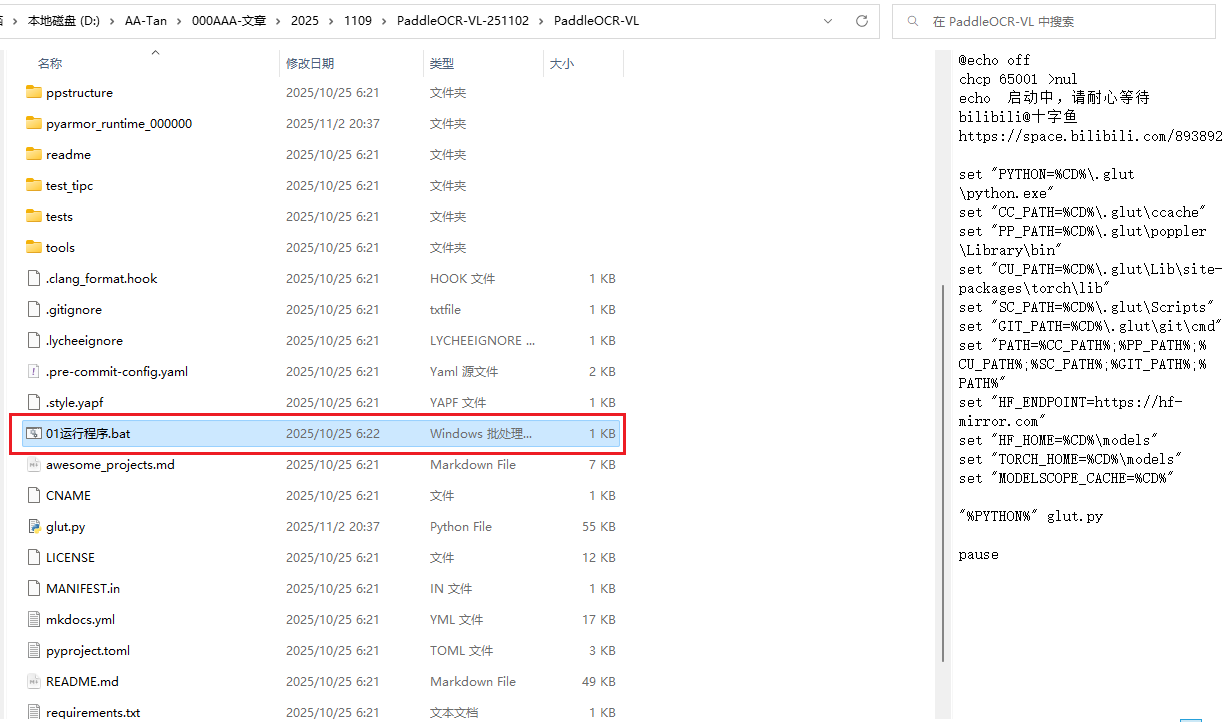Screen dimensions: 1227x722
Task: Select the pyarmor_runtime_000000 folder icon
Action: pyautogui.click(x=34, y=124)
